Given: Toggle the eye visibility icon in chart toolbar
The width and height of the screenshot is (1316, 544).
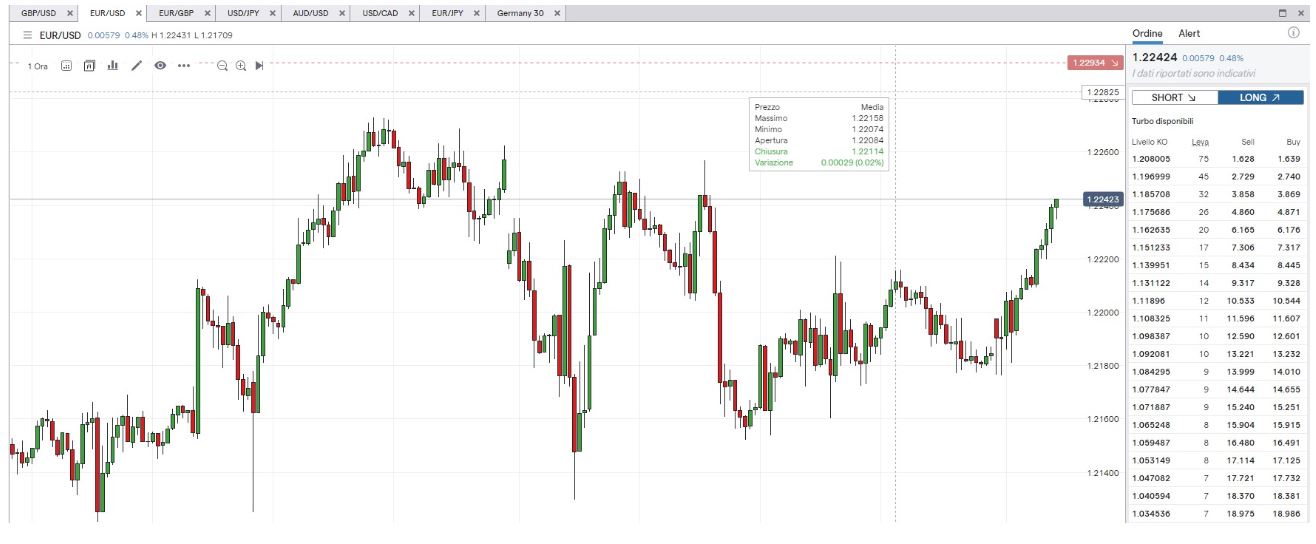Looking at the screenshot, I should [x=160, y=66].
